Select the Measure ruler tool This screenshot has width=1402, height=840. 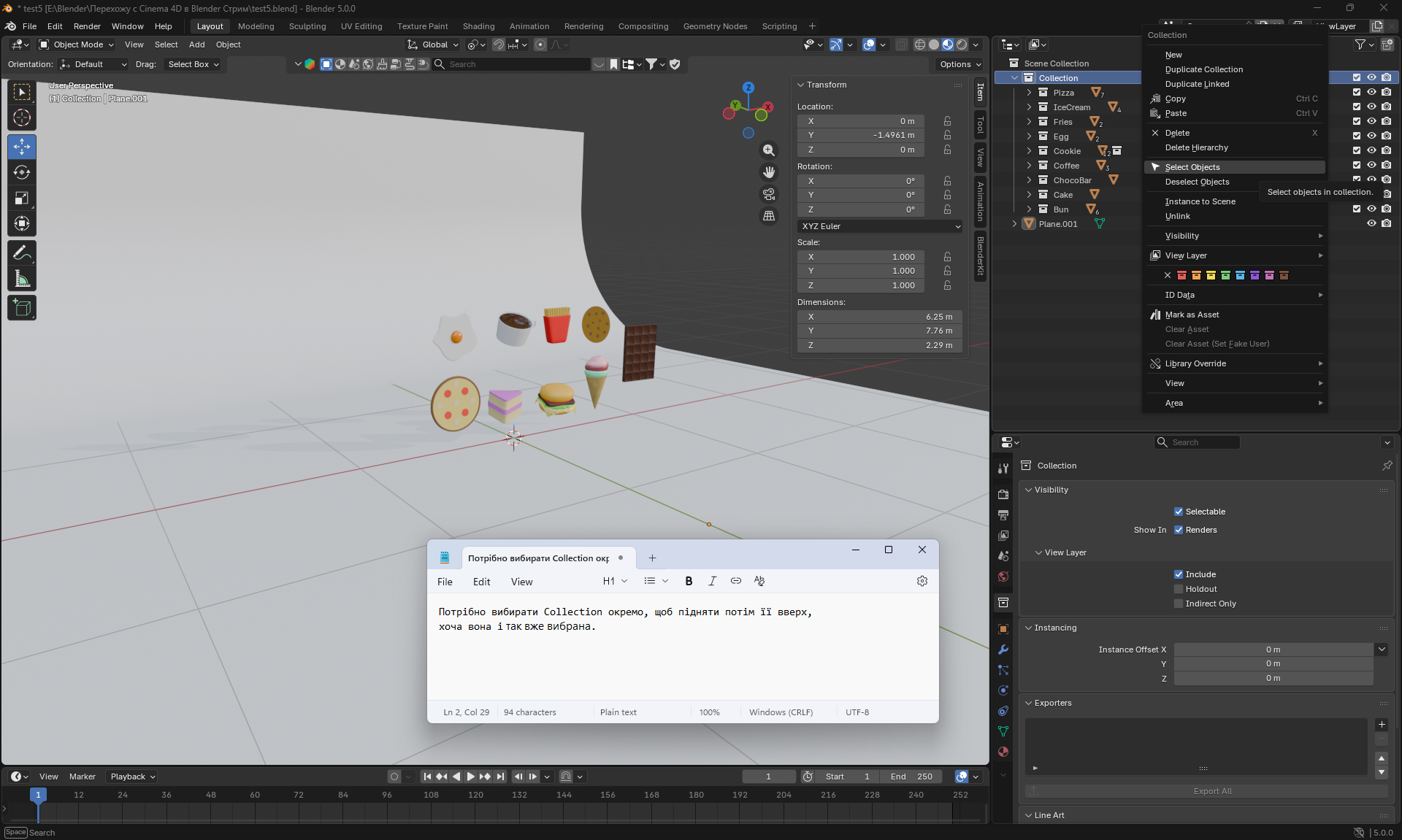click(x=22, y=279)
